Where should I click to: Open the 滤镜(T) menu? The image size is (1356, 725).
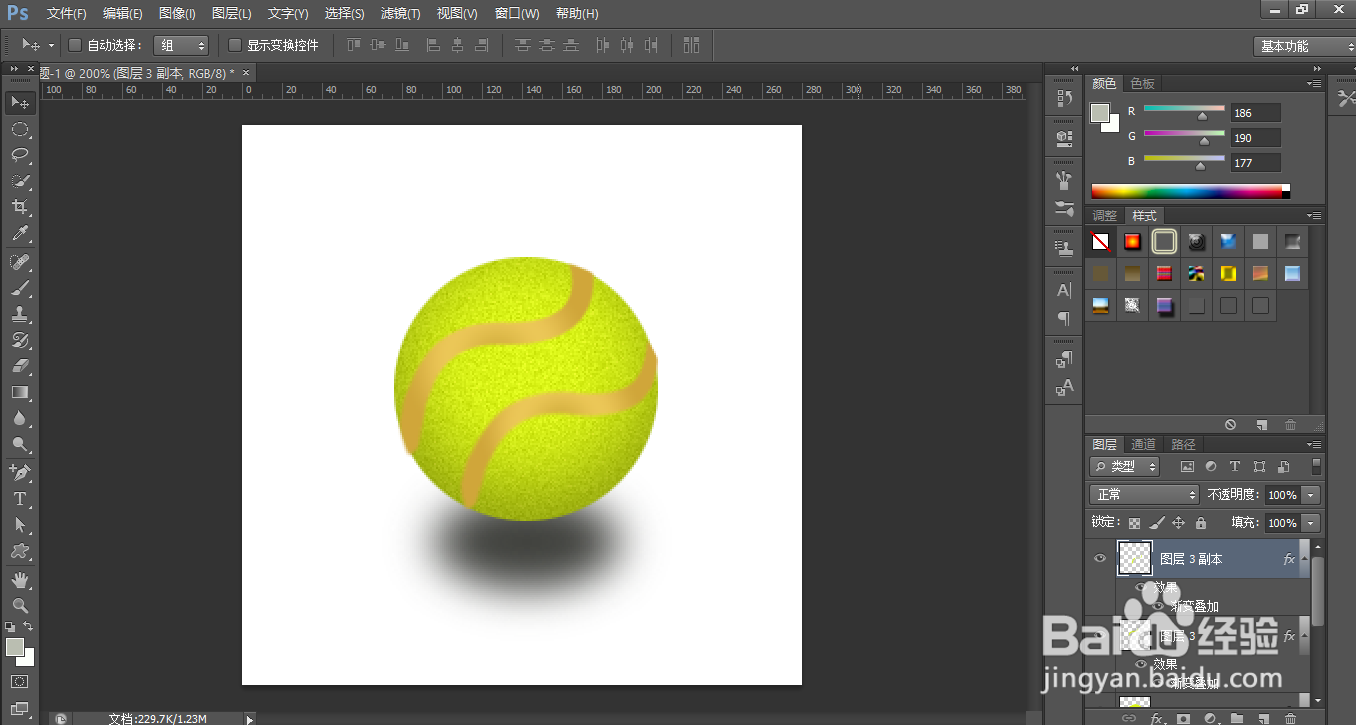401,13
